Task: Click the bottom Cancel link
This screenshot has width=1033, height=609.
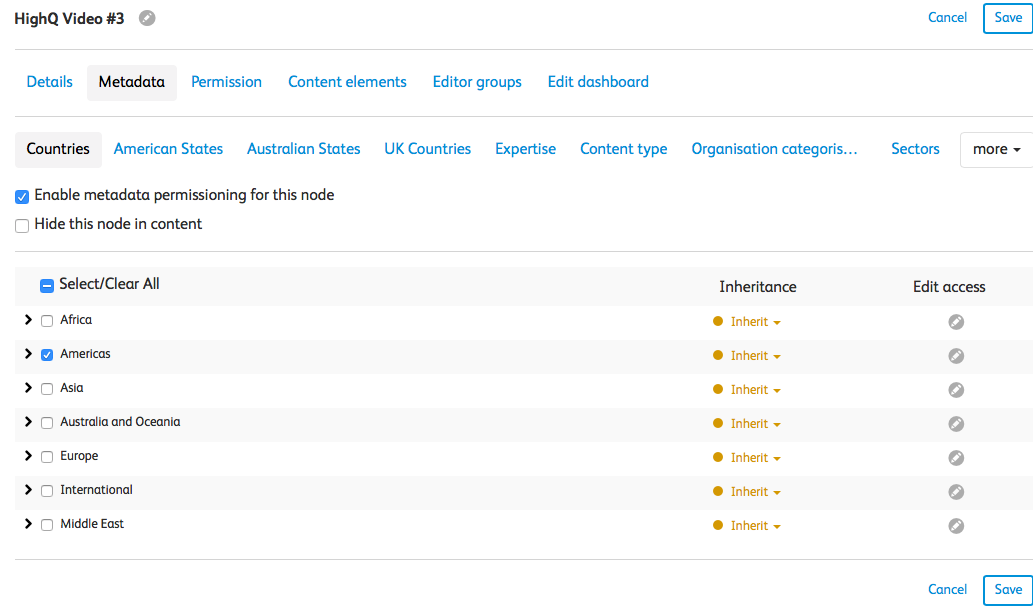Action: [x=947, y=590]
